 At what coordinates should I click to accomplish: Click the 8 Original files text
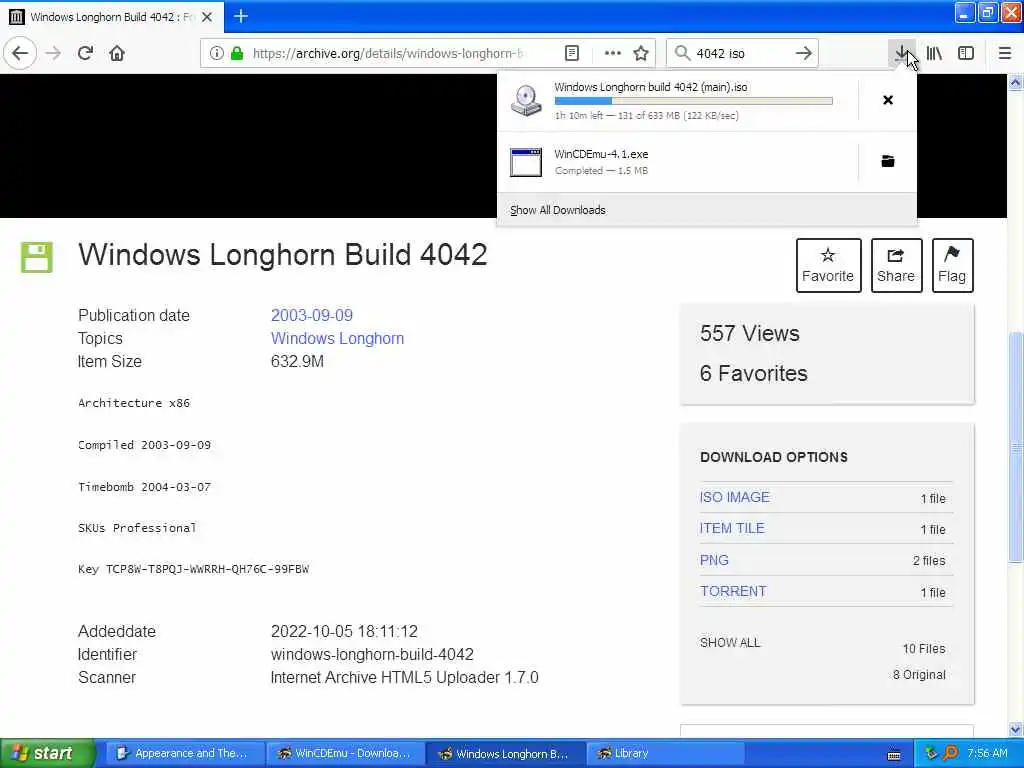click(919, 675)
